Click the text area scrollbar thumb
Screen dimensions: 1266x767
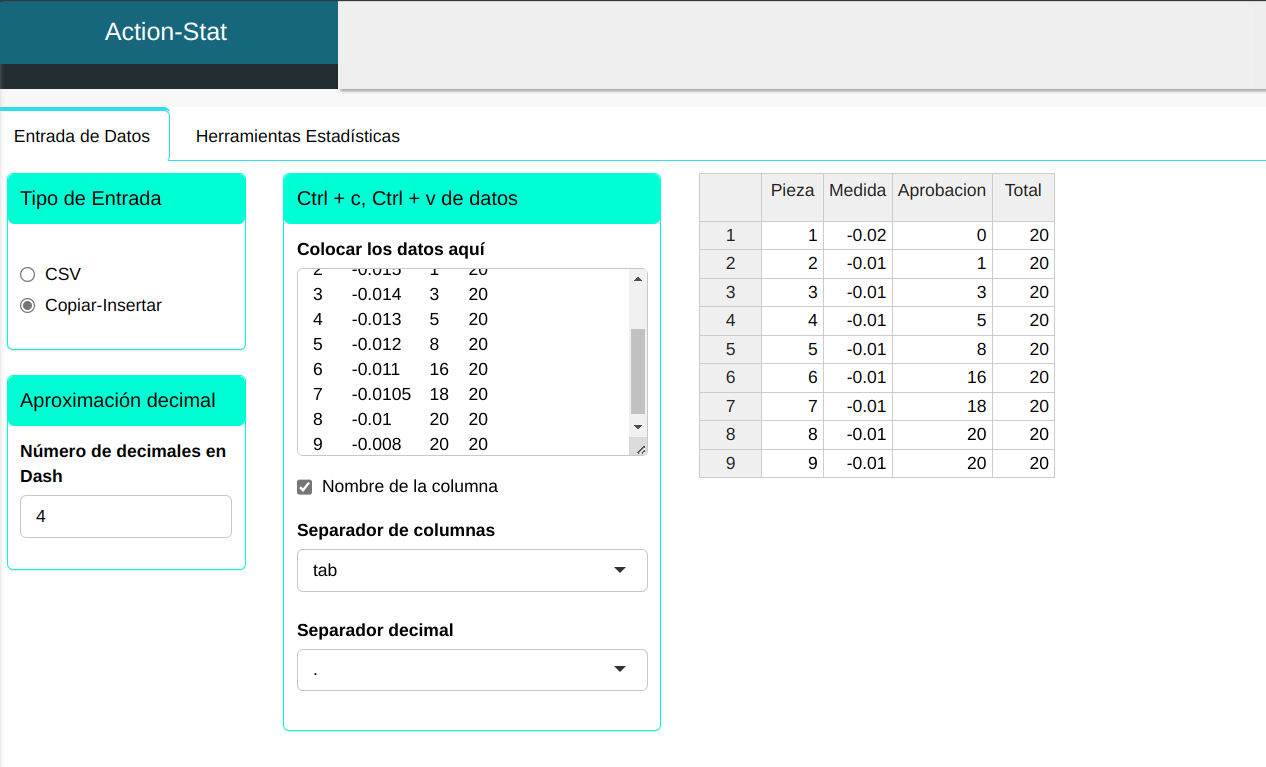638,370
